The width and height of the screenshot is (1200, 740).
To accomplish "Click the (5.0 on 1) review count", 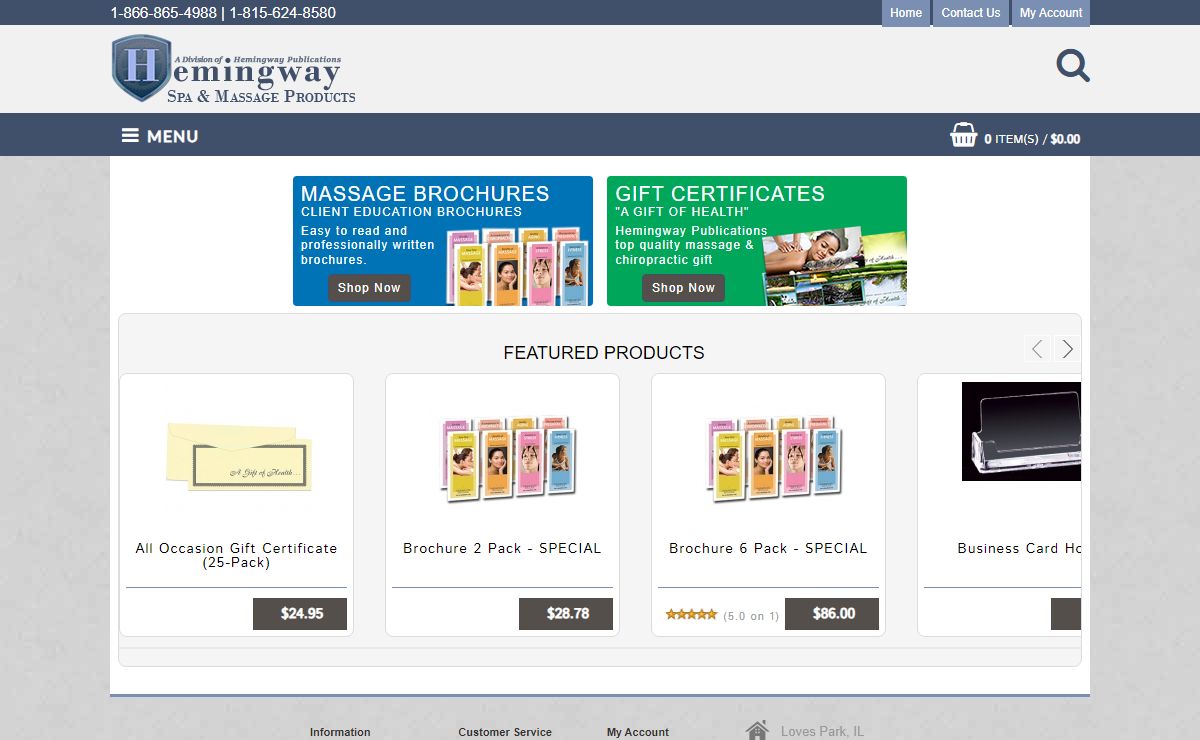I will [751, 616].
